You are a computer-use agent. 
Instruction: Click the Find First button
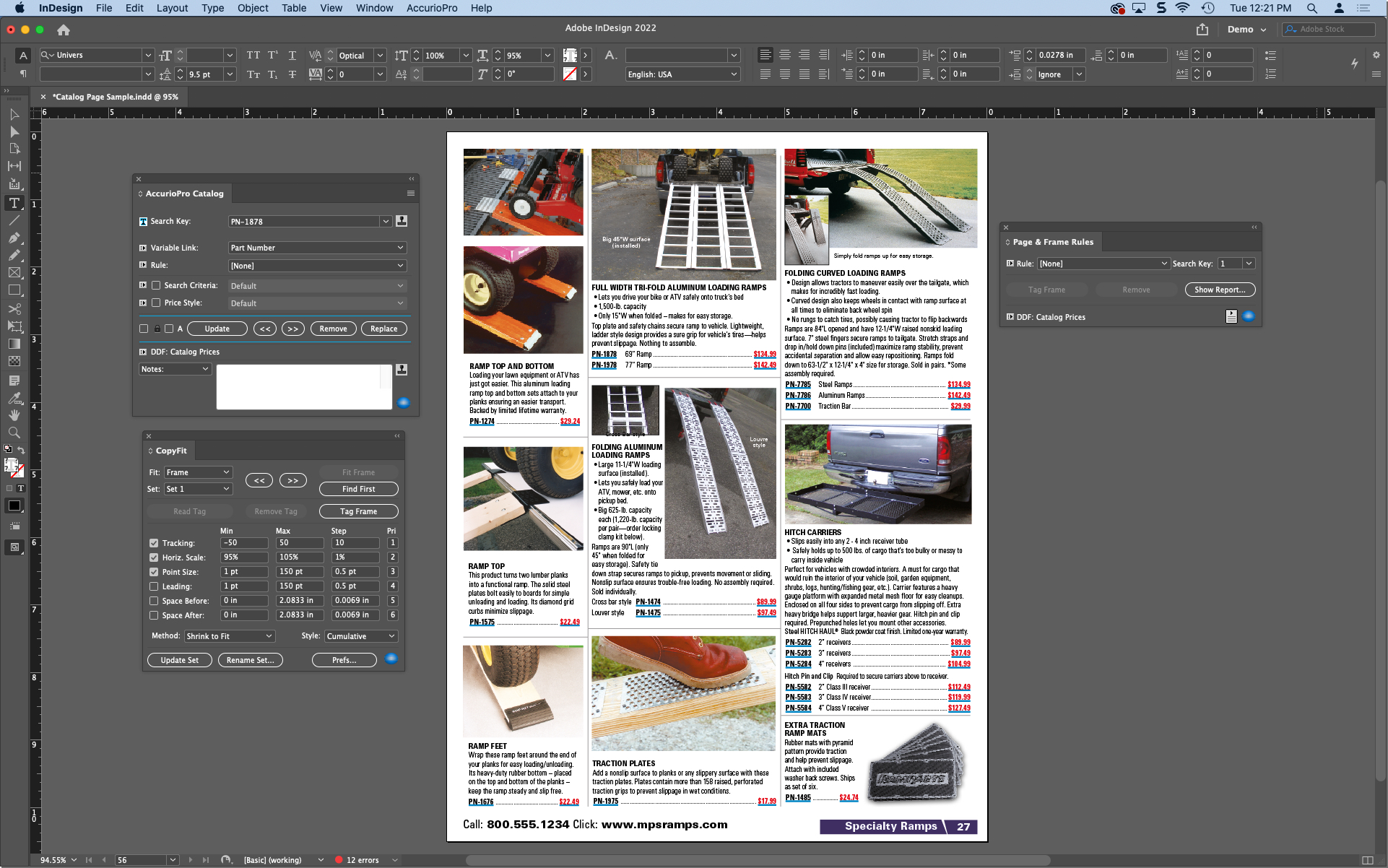pos(358,489)
